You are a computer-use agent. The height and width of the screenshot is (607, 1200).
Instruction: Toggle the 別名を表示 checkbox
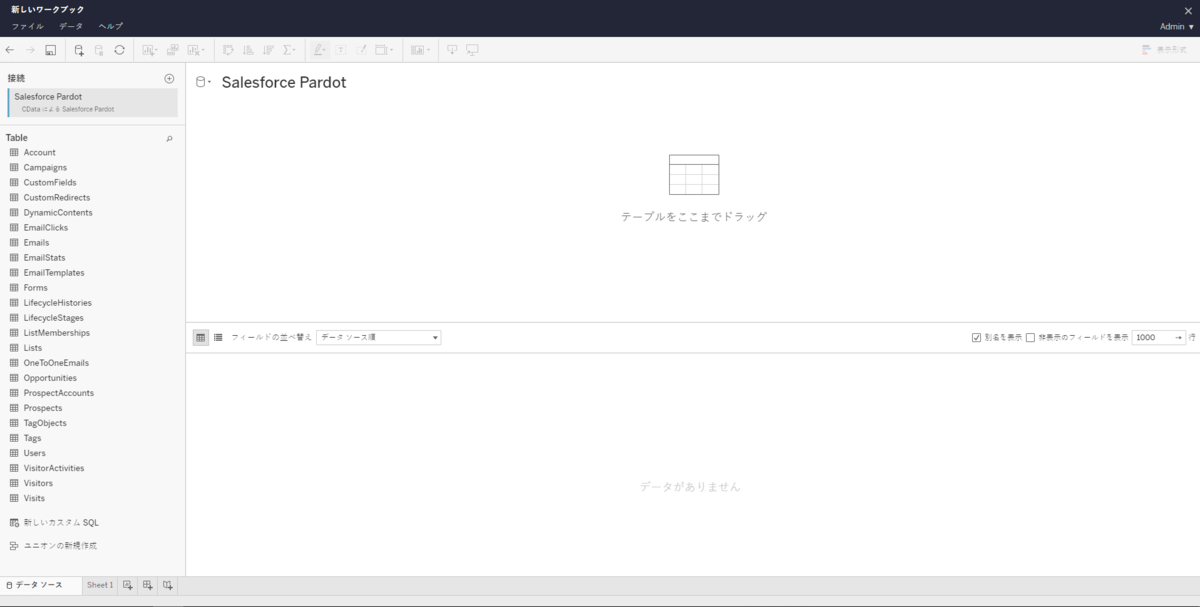pyautogui.click(x=976, y=338)
